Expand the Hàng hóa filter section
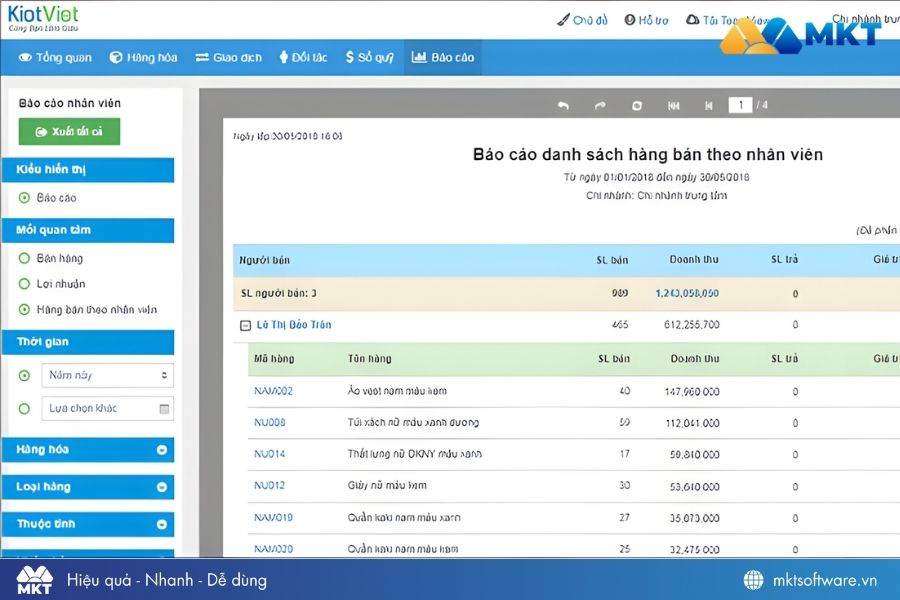Viewport: 900px width, 600px height. [x=161, y=450]
